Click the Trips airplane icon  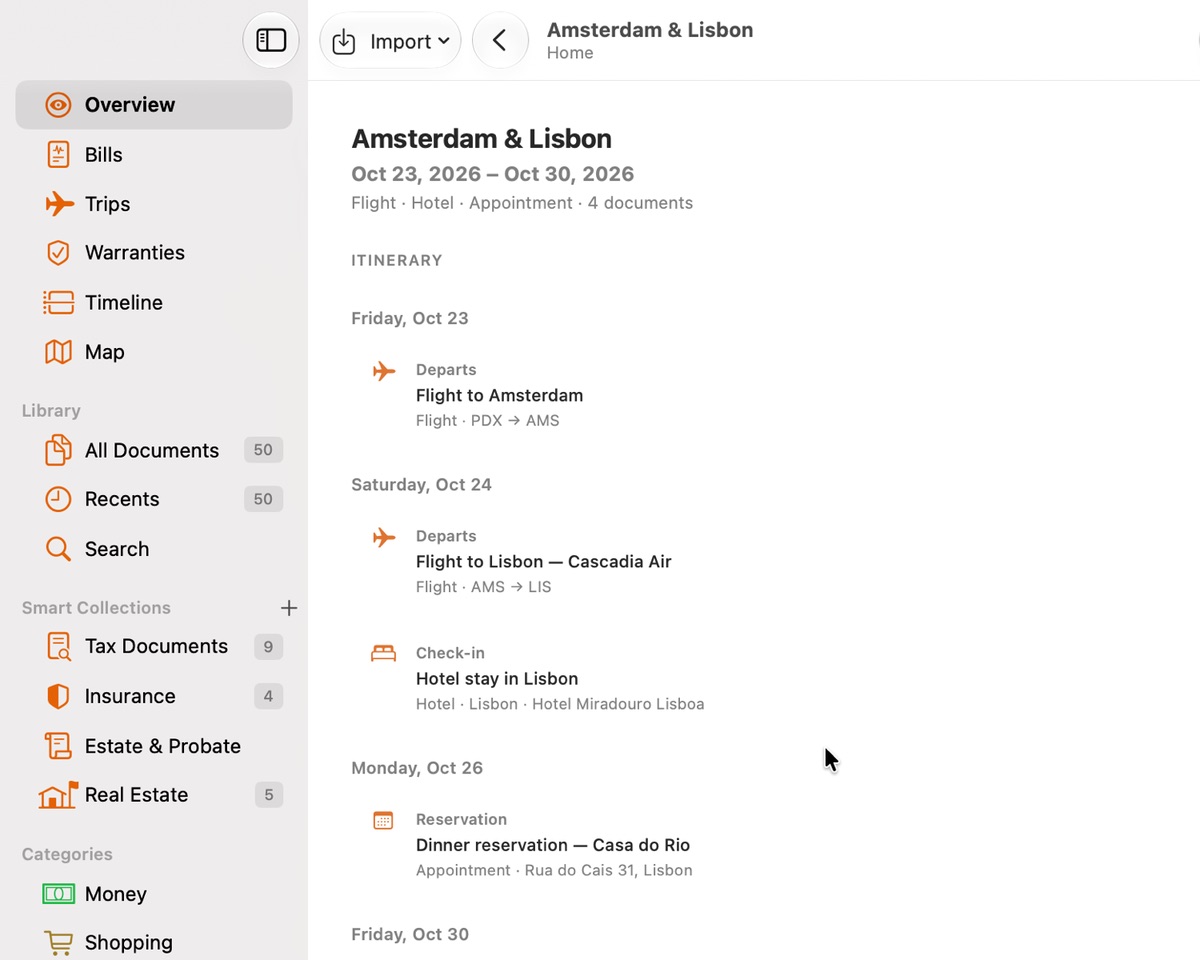(x=59, y=204)
